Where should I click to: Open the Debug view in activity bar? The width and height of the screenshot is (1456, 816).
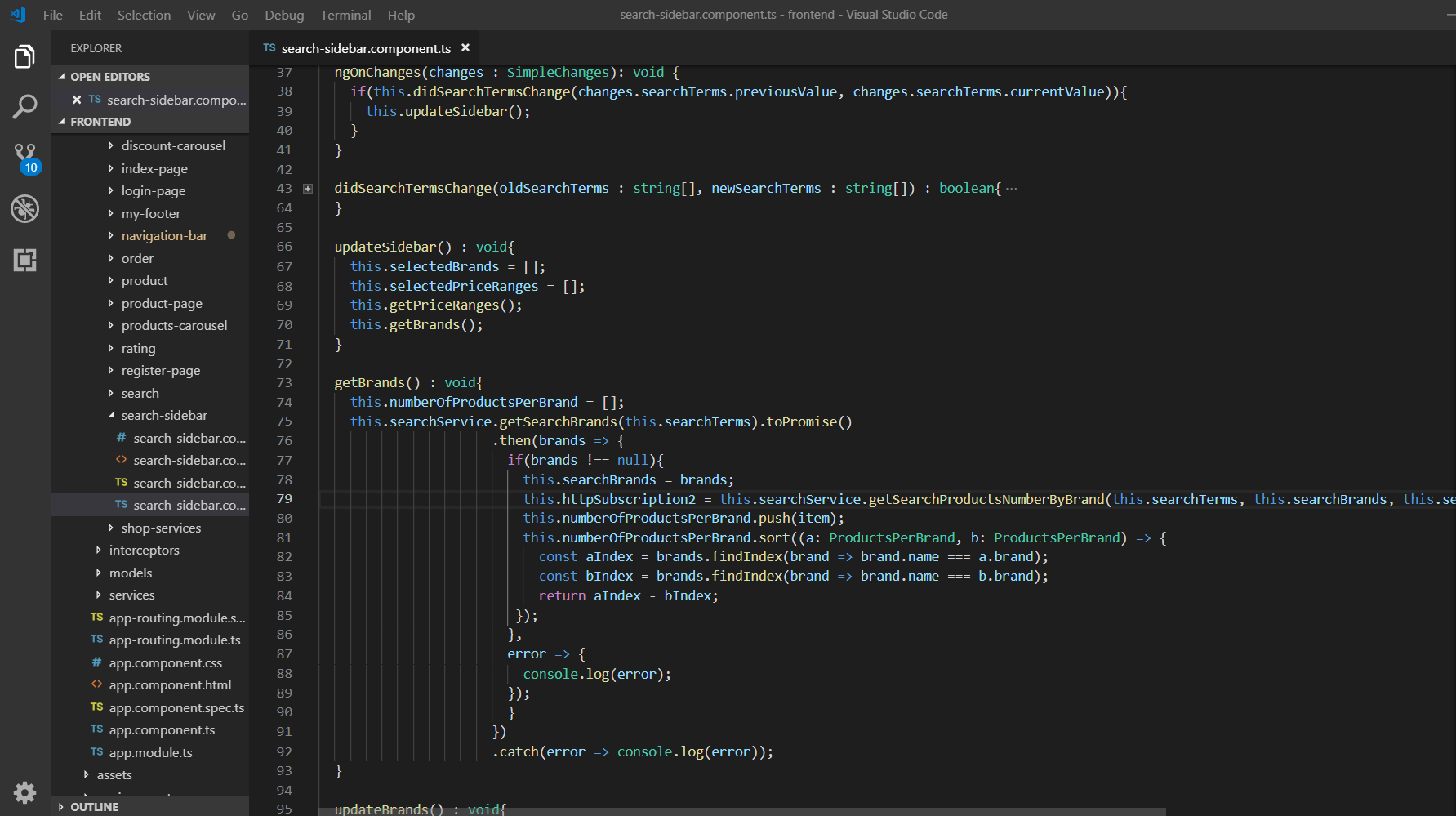(24, 209)
